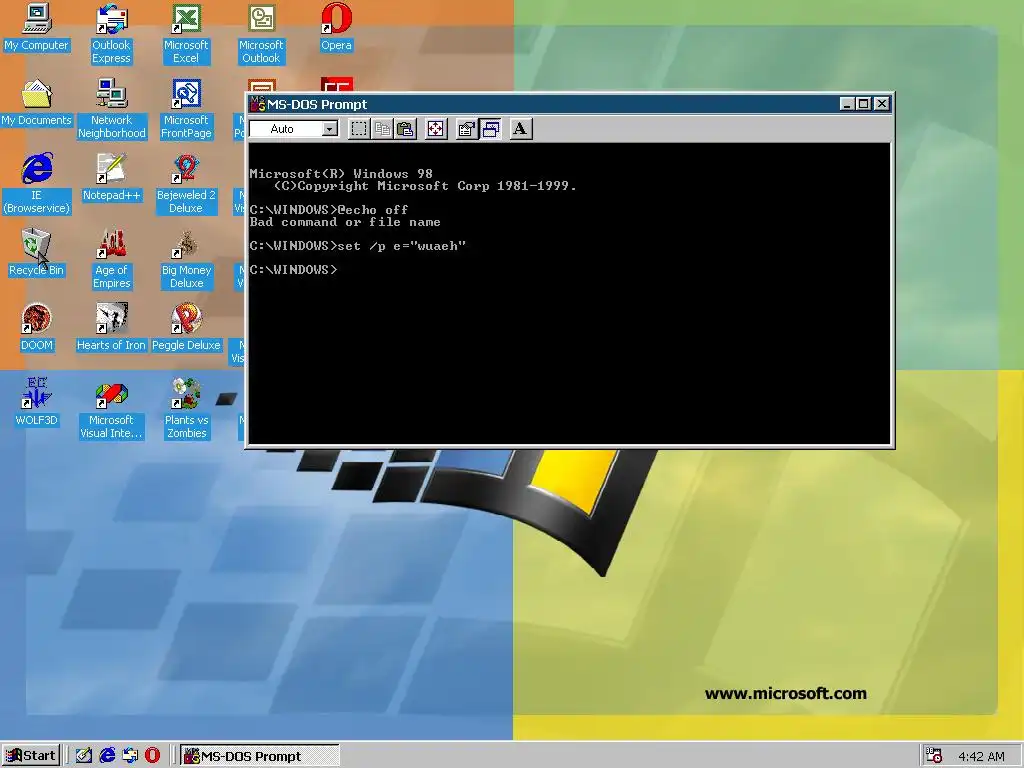Switch MS-DOS Prompt to full screen
The height and width of the screenshot is (768, 1024).
coord(436,129)
